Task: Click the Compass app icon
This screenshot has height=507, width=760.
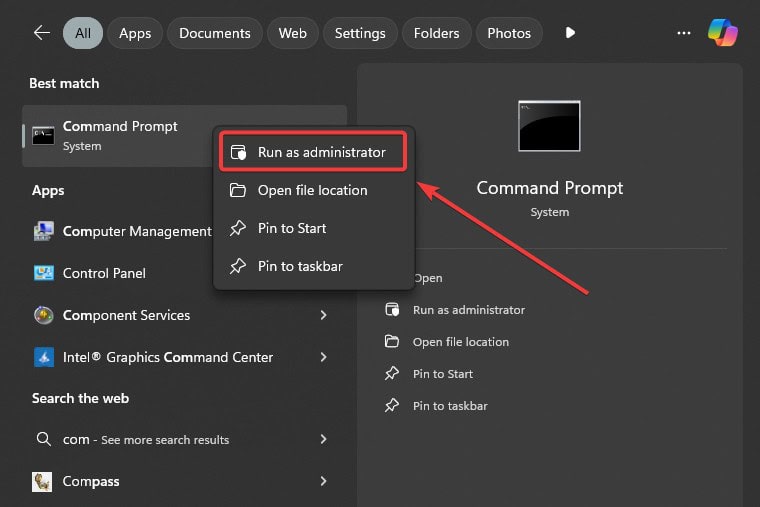Action: click(x=42, y=482)
